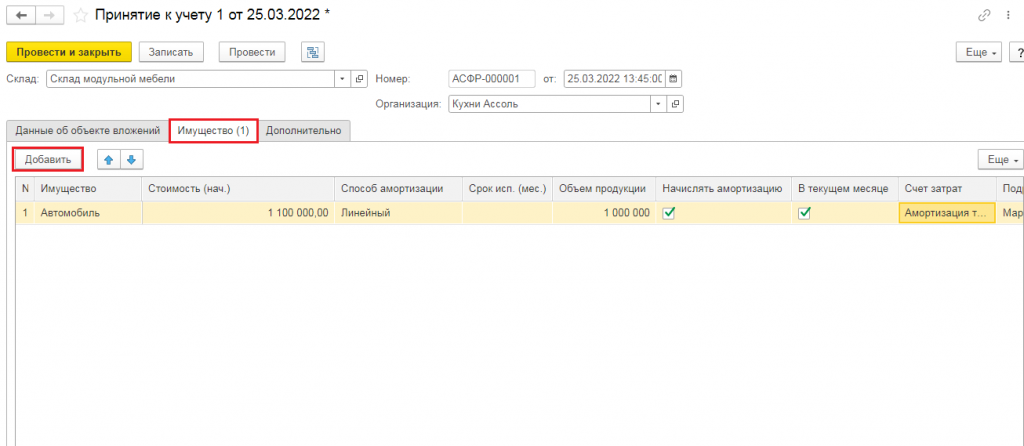Select the Имущество (1) tab
This screenshot has height=446, width=1024.
pos(214,131)
